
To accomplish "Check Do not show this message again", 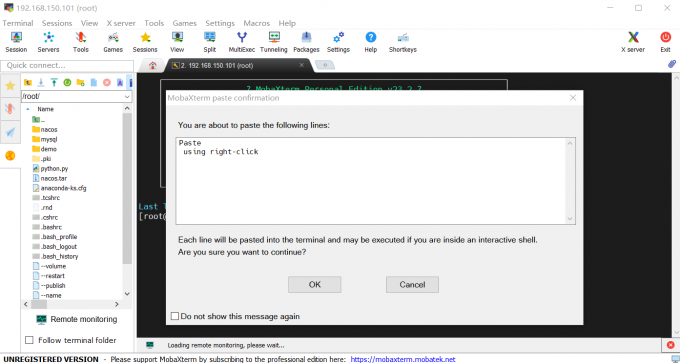I will pos(175,316).
